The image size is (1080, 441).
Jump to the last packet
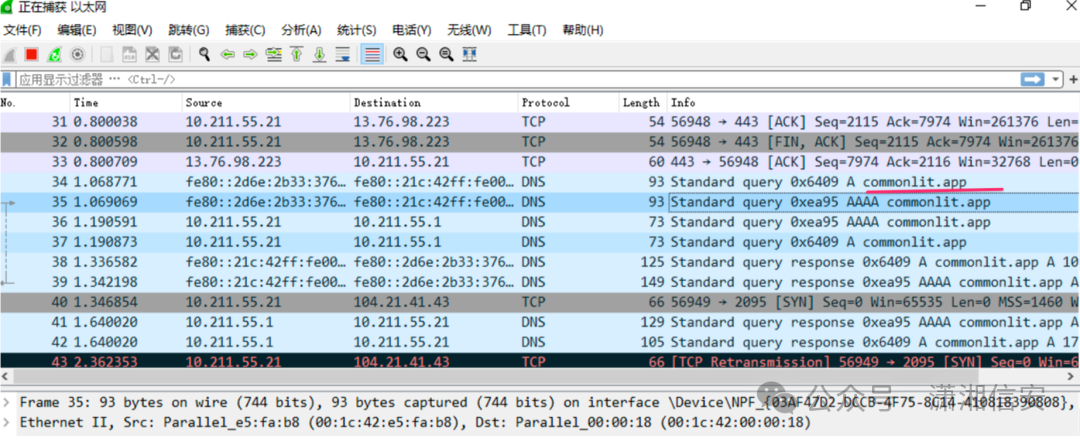pyautogui.click(x=320, y=54)
